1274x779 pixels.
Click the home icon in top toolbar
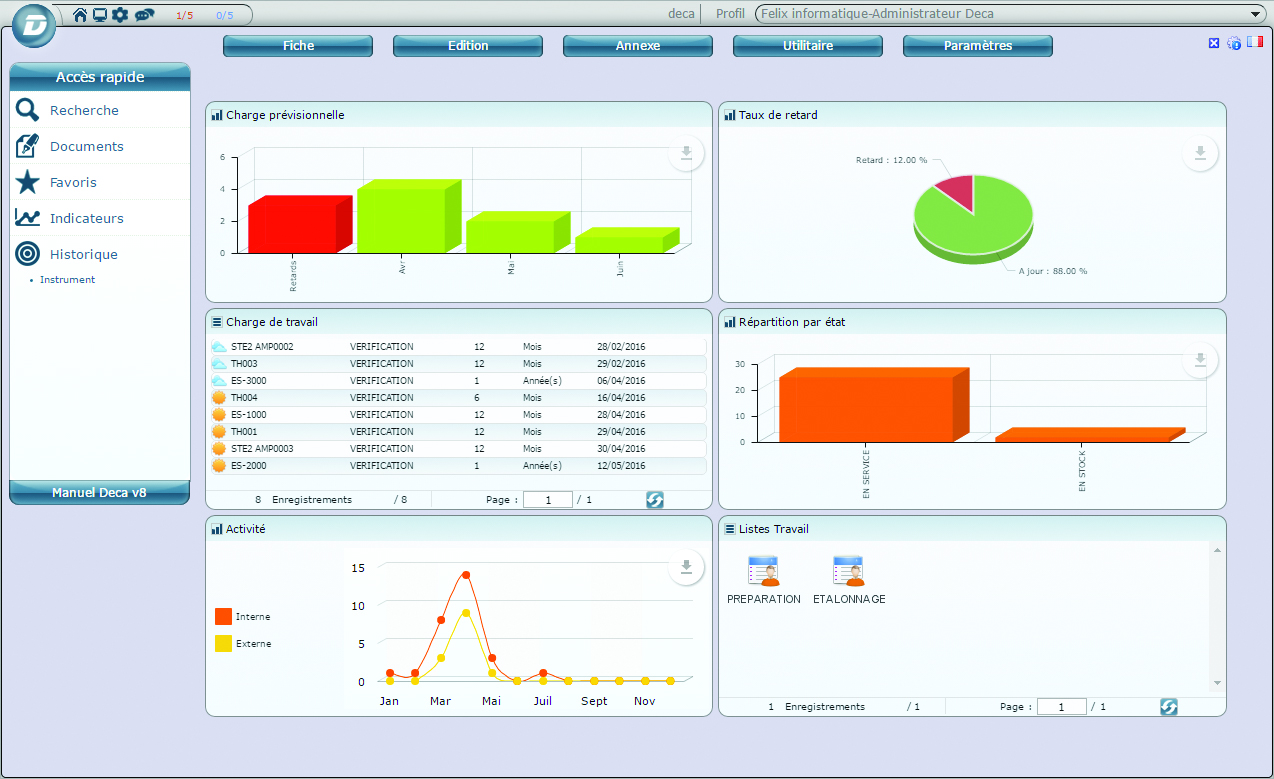(80, 15)
